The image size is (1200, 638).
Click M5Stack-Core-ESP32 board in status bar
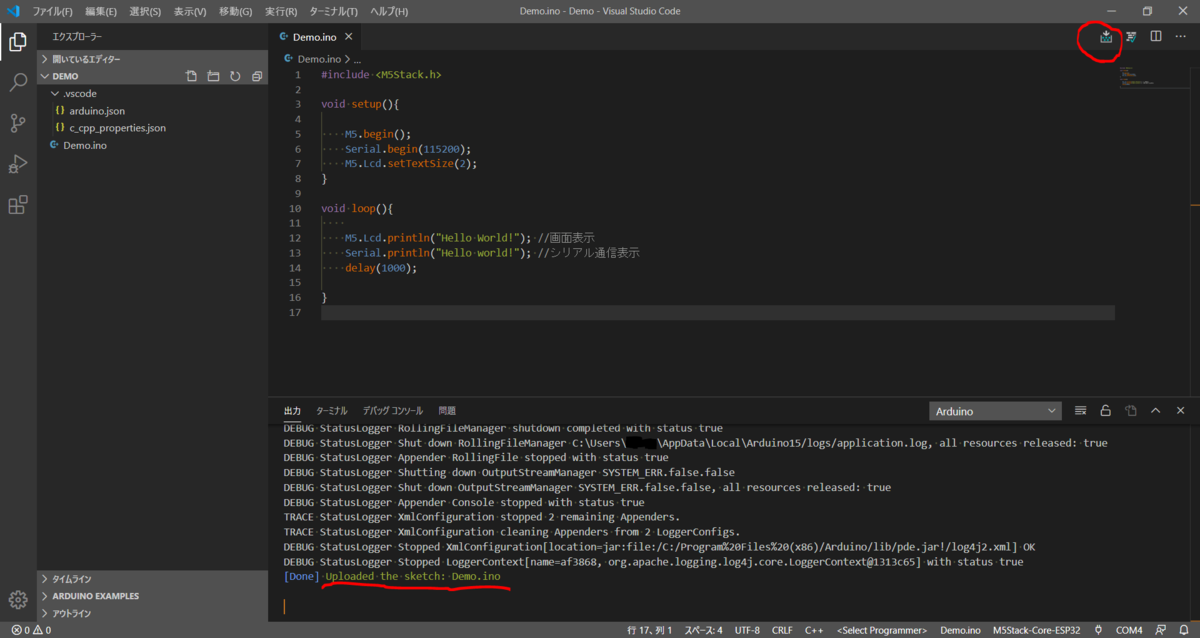[x=1037, y=630]
